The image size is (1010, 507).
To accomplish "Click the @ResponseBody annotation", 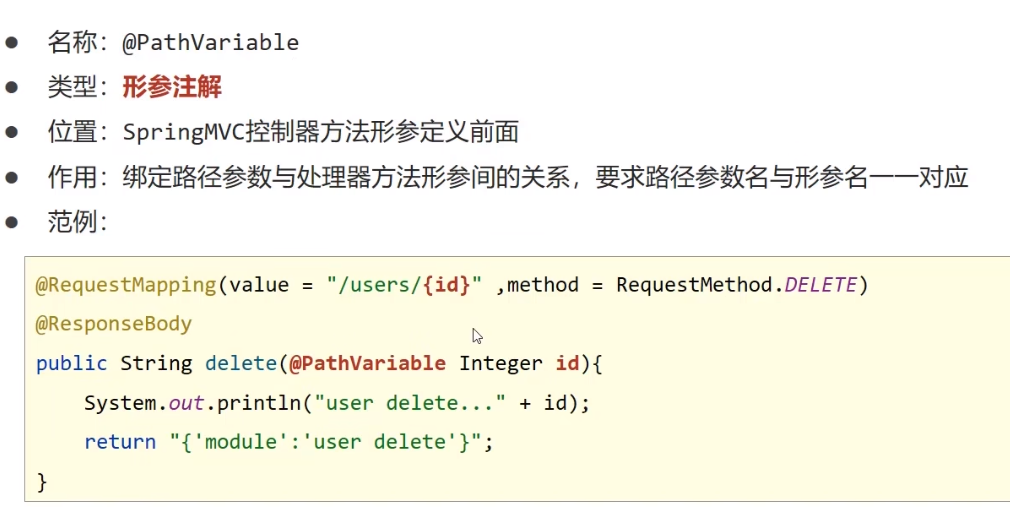I will tap(113, 324).
